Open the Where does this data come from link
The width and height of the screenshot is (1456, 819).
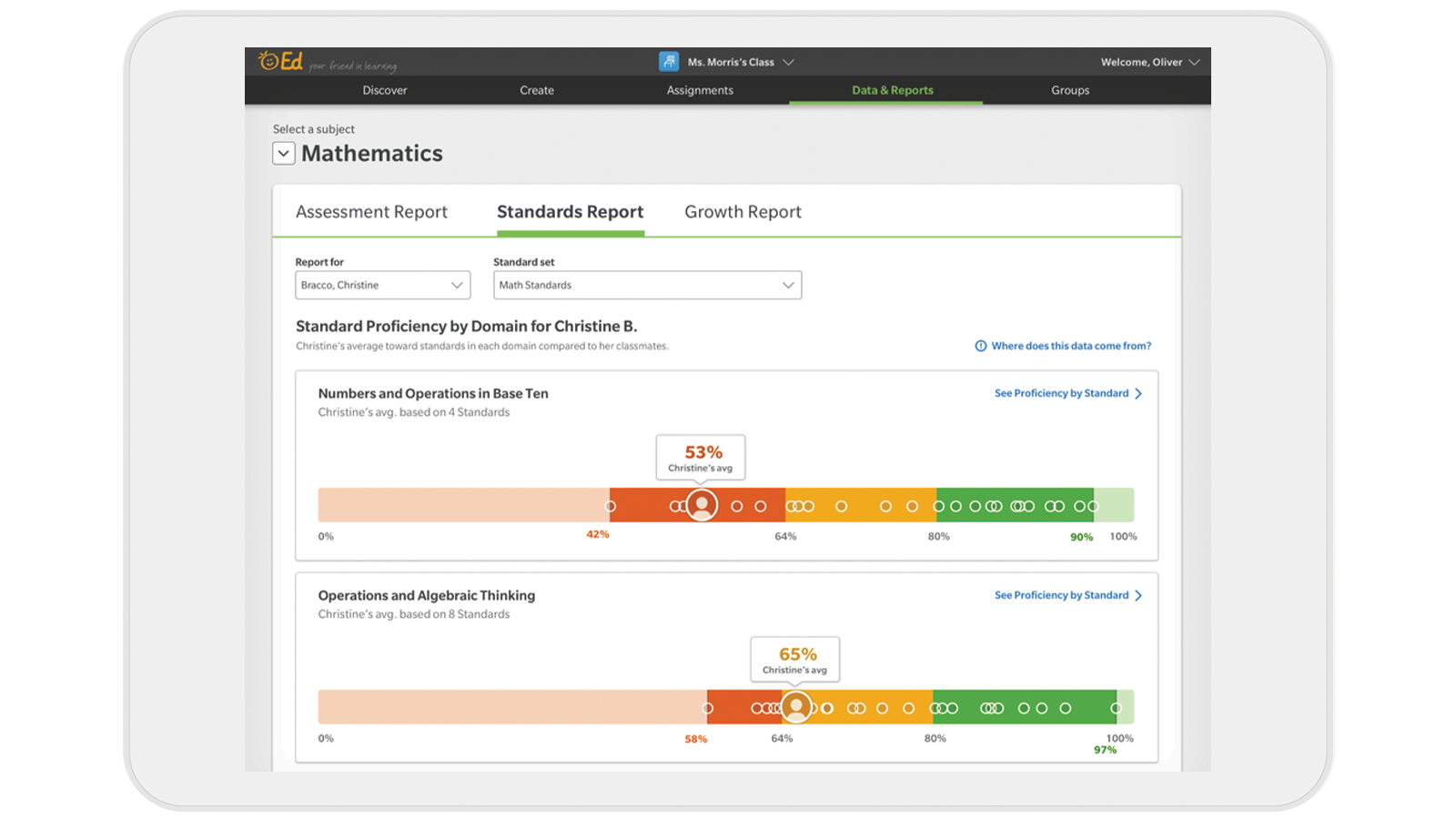pyautogui.click(x=1071, y=346)
